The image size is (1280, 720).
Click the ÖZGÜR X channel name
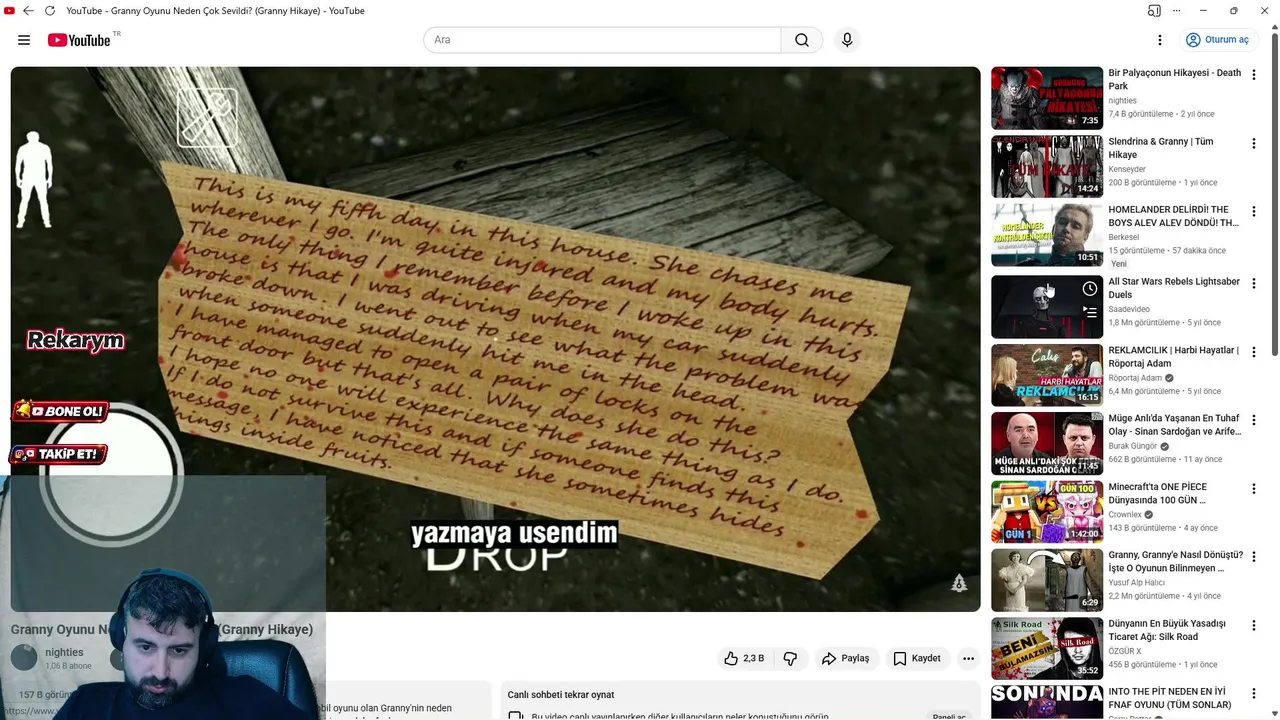click(x=1125, y=651)
